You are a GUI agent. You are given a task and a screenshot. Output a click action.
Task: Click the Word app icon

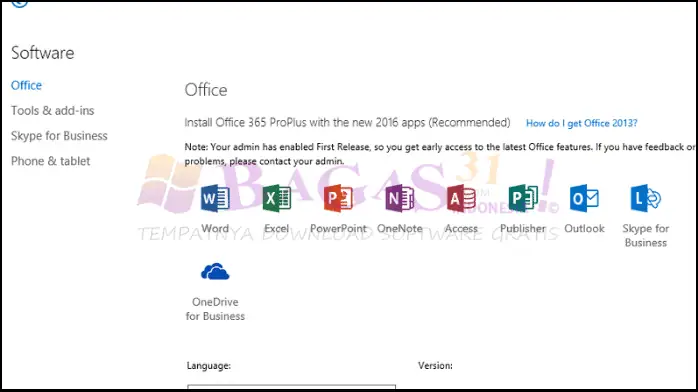215,198
